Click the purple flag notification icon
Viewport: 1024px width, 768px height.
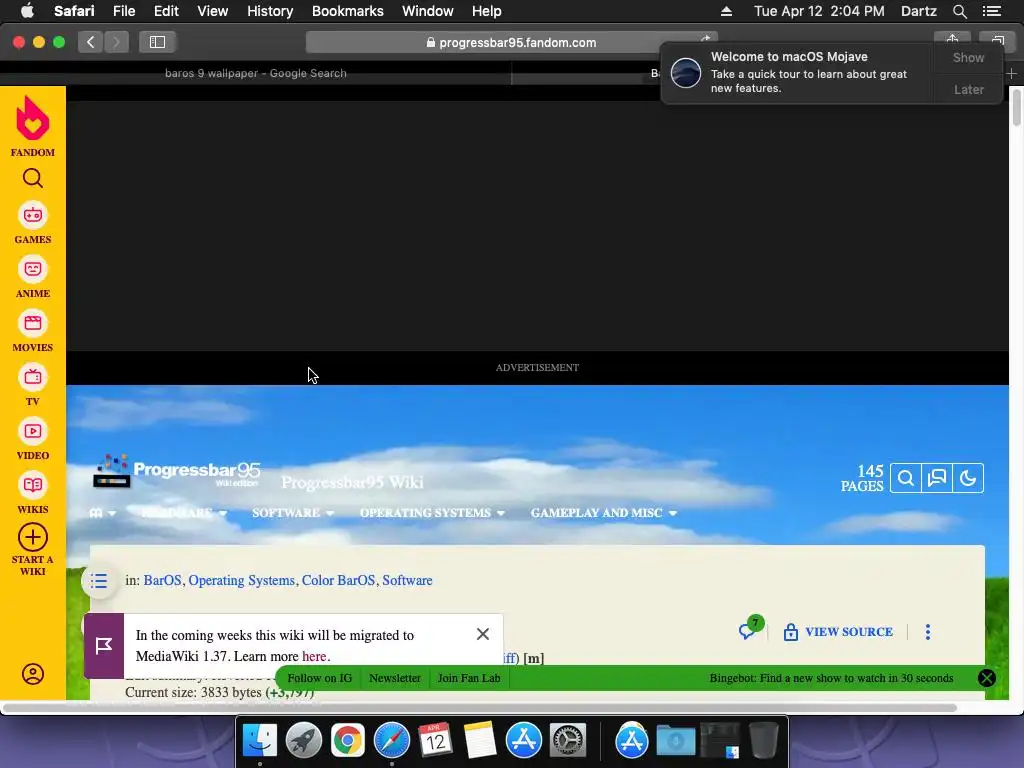[x=104, y=646]
